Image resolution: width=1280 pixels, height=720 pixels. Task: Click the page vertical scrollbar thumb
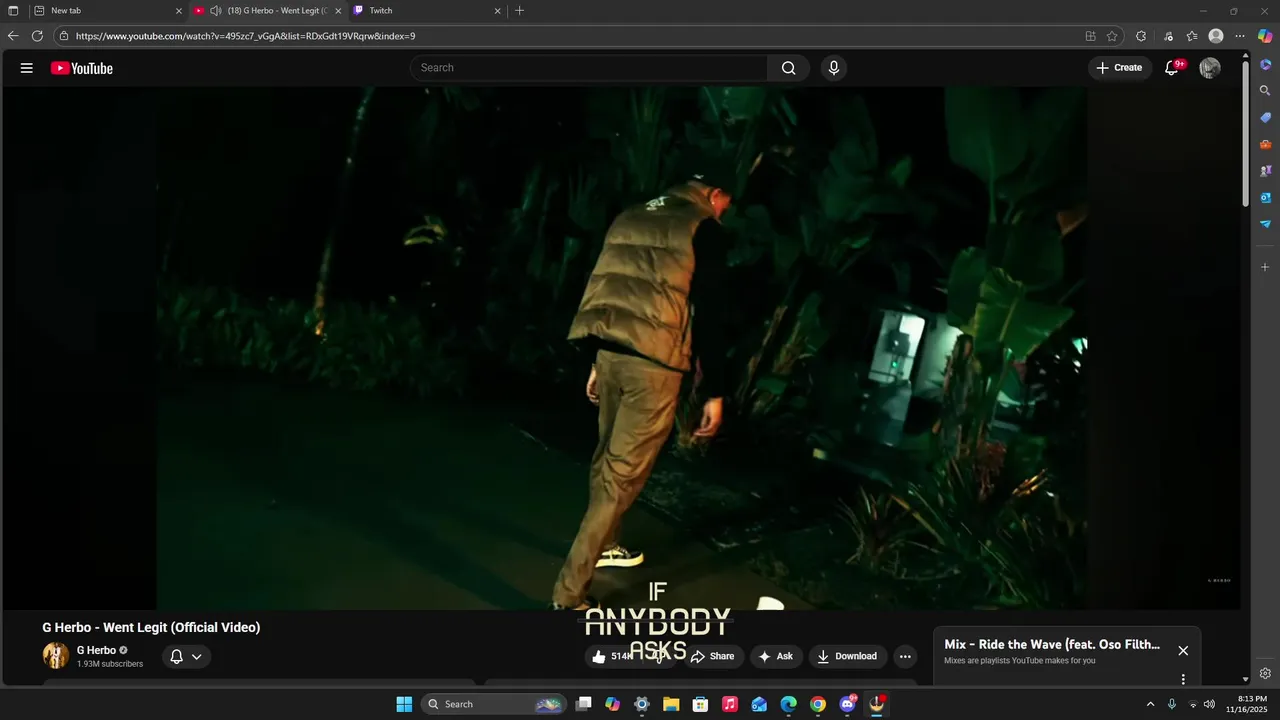pos(1245,134)
